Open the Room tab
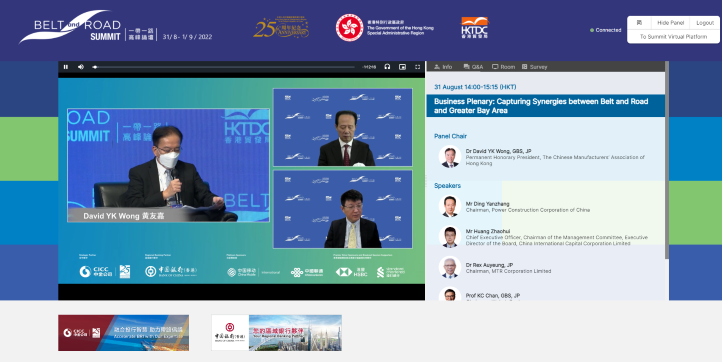Viewport: 722px width, 362px height. pyautogui.click(x=503, y=67)
